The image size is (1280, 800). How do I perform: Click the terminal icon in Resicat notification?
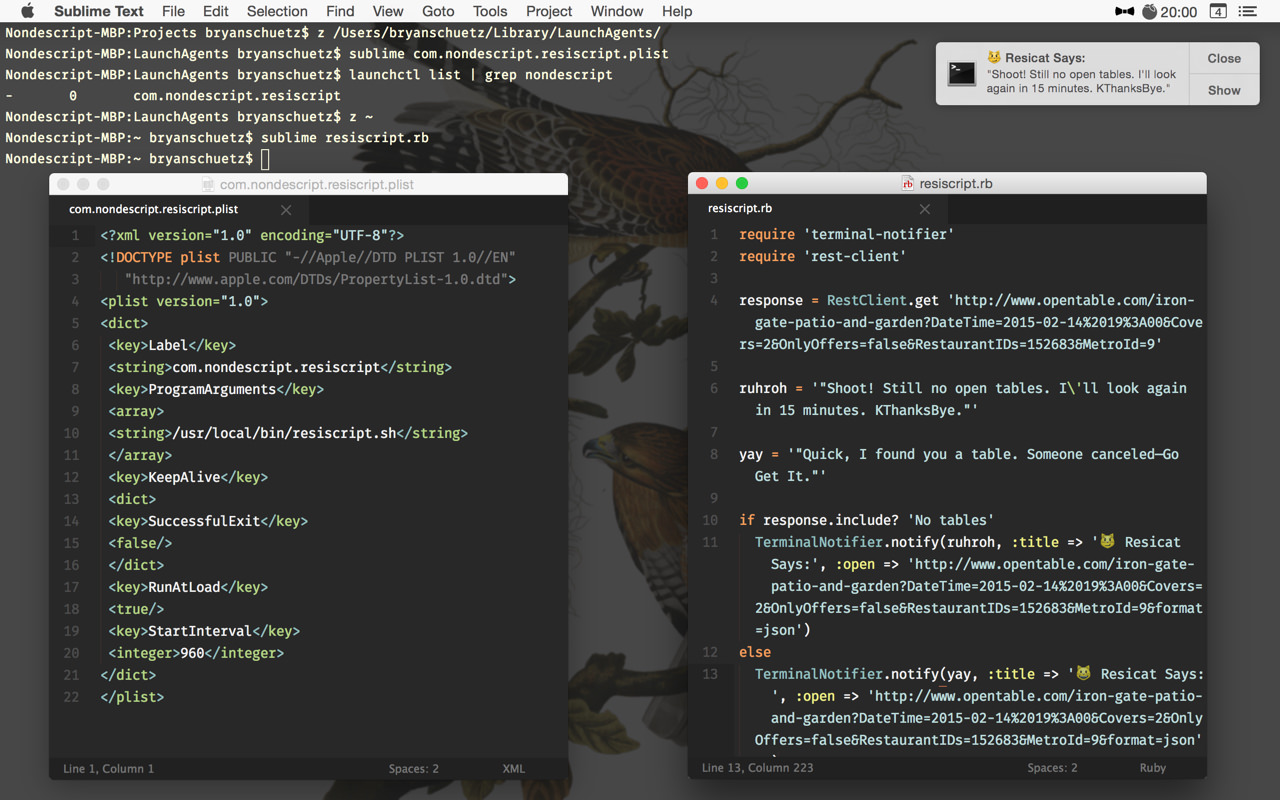pos(962,73)
